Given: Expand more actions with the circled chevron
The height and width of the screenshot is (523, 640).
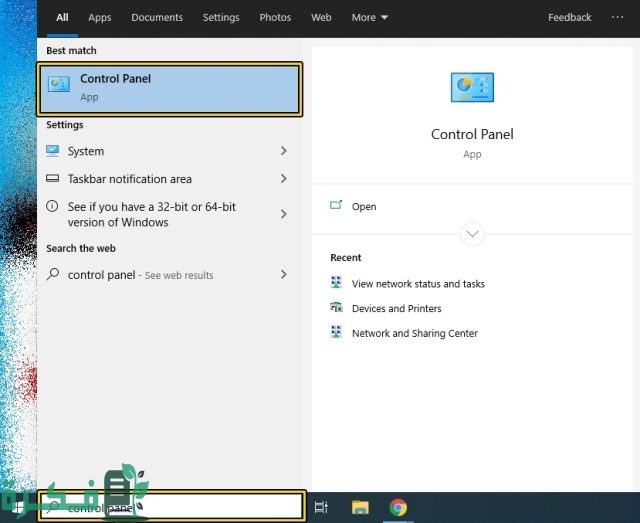Looking at the screenshot, I should click(x=472, y=234).
